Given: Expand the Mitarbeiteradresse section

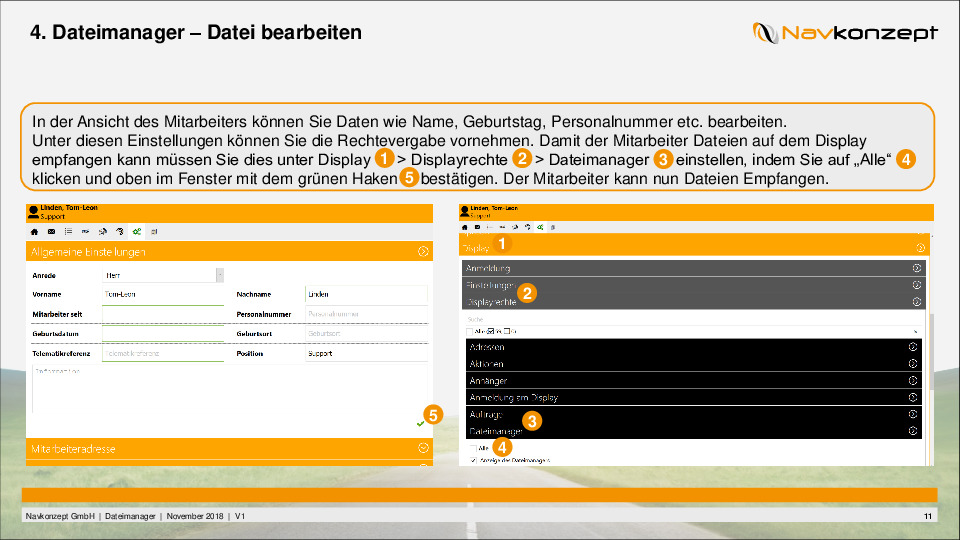Looking at the screenshot, I should tap(423, 449).
